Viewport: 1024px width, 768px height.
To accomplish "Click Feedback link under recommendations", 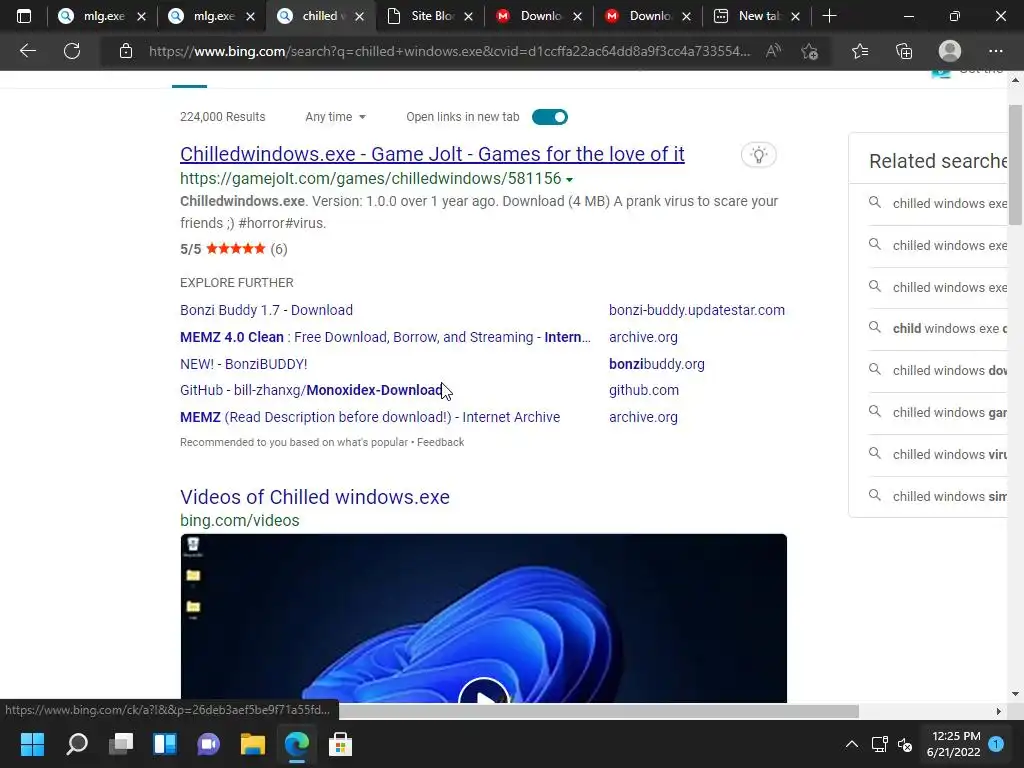I will 441,442.
